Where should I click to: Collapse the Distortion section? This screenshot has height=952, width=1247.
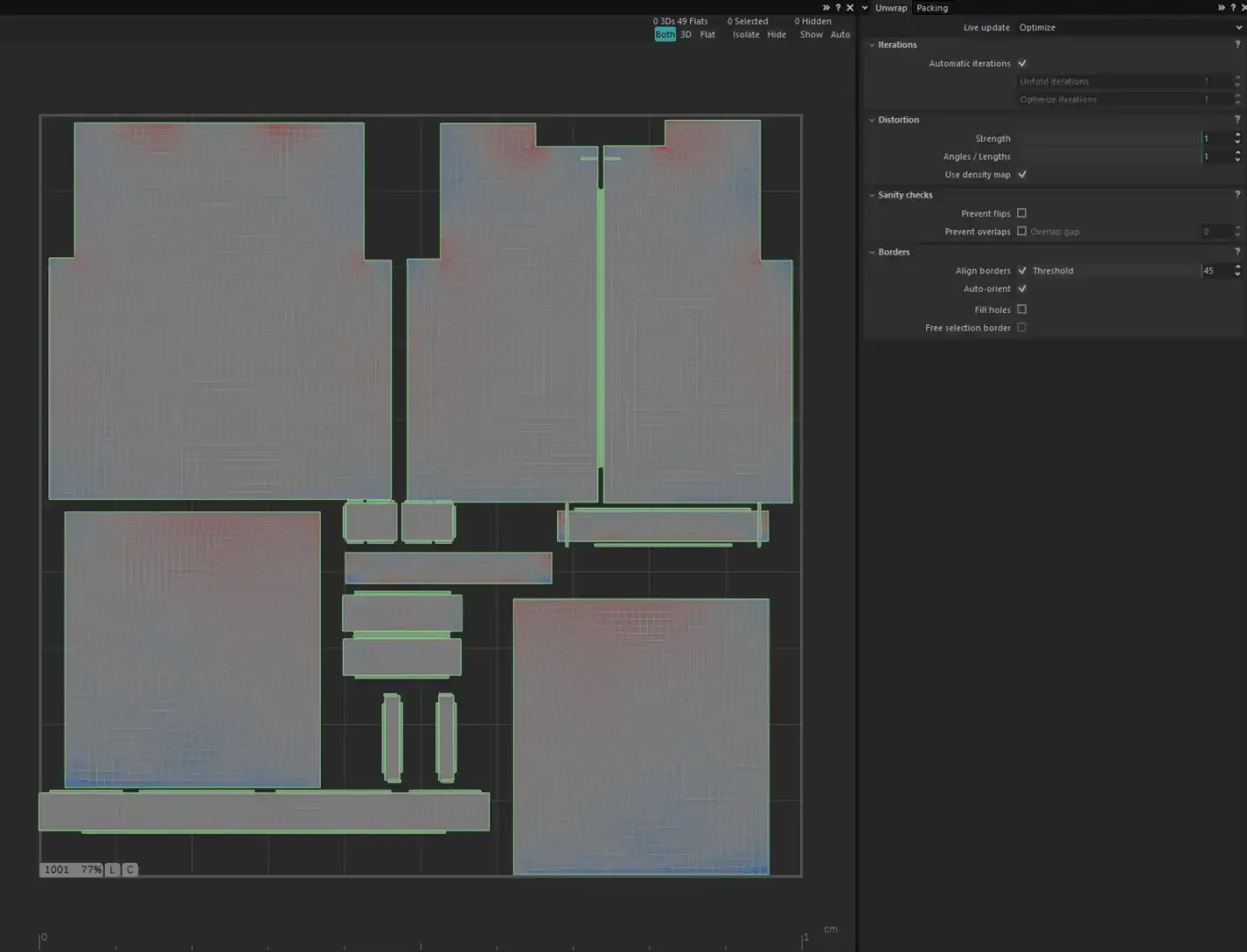[872, 120]
